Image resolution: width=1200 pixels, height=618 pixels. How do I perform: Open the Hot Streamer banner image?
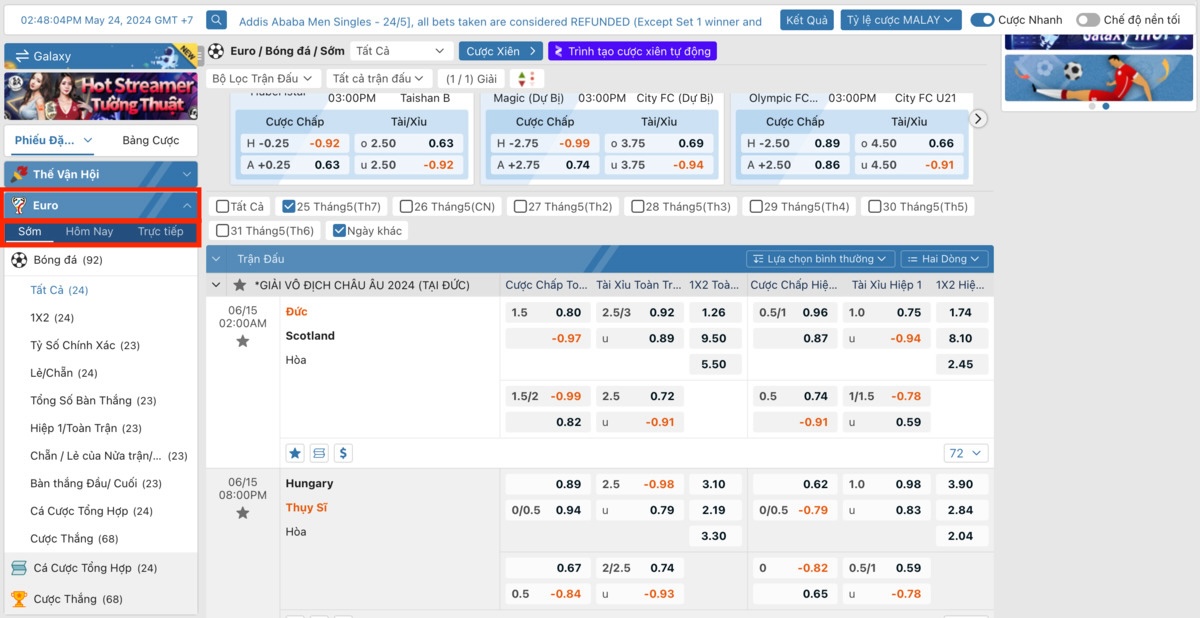pyautogui.click(x=101, y=96)
